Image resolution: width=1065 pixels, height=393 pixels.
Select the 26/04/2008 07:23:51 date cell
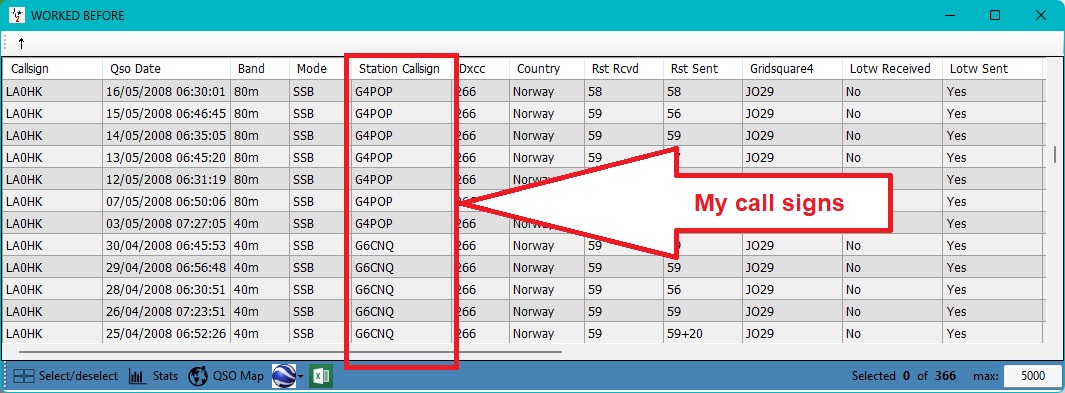(x=166, y=312)
